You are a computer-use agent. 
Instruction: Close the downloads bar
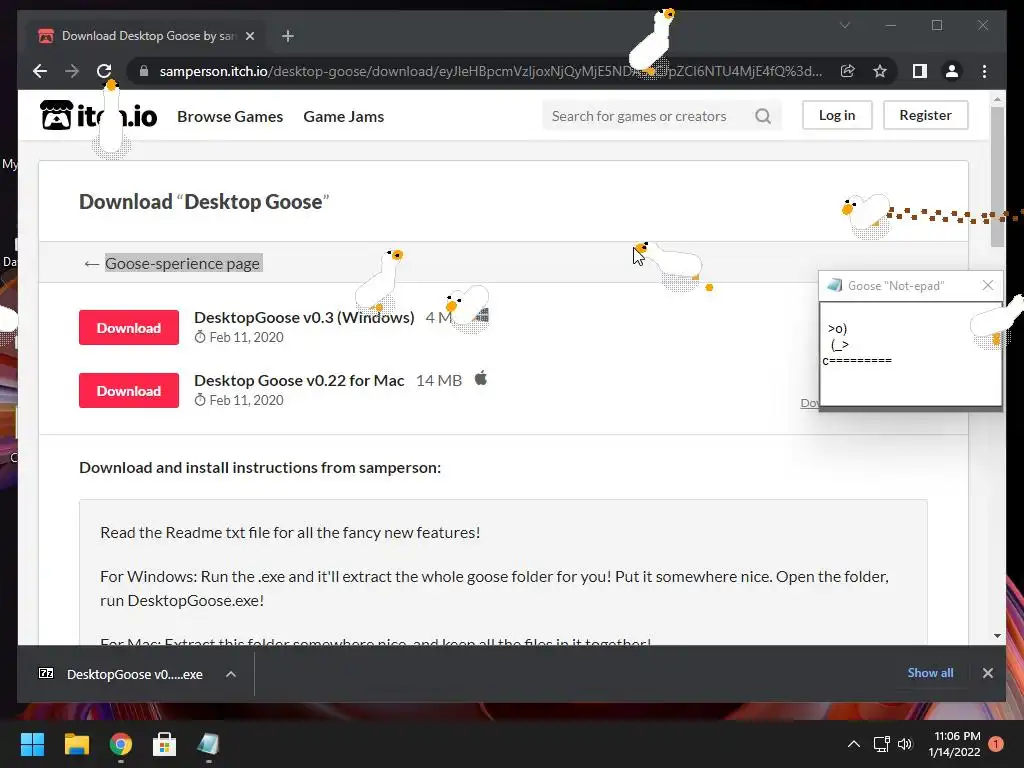point(987,673)
